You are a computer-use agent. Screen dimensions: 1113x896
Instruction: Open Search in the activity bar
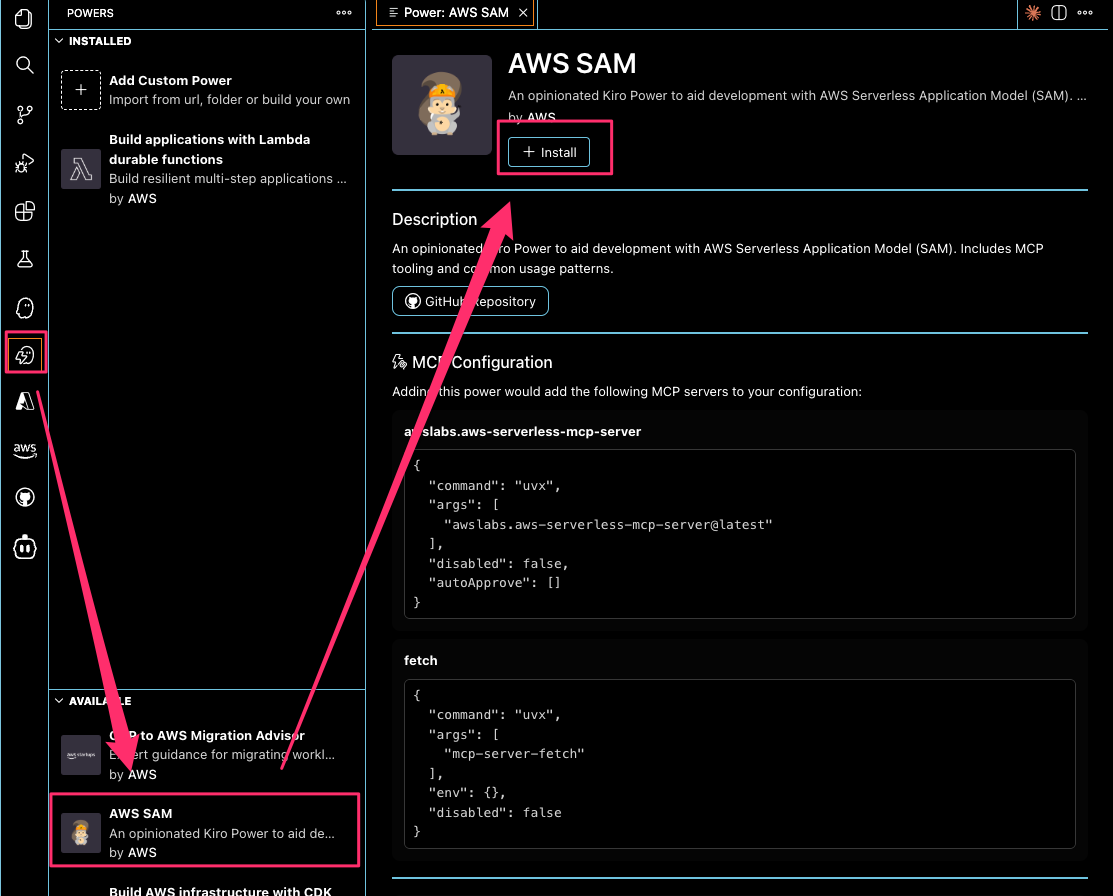point(24,66)
